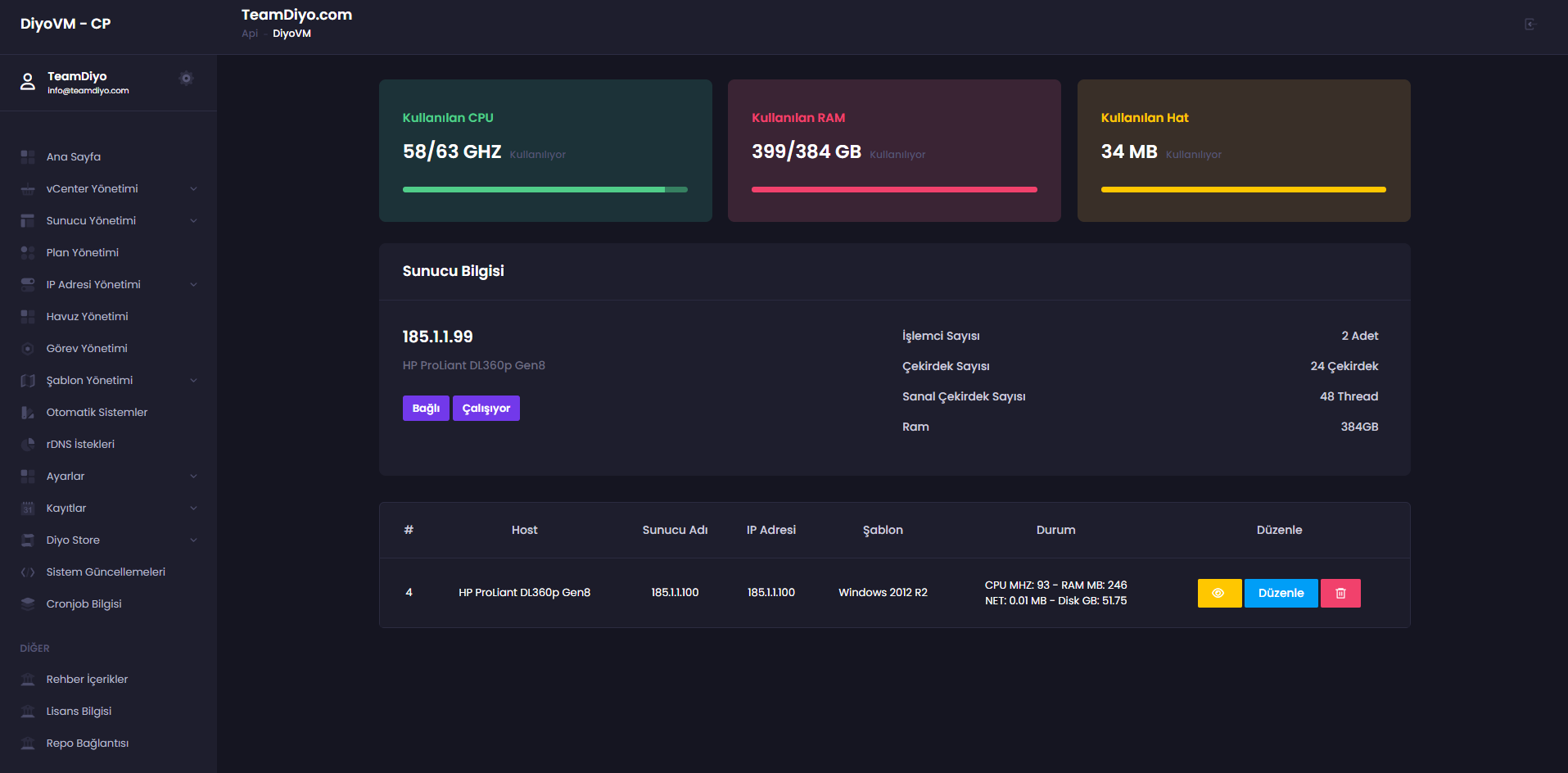Click the Çalışıyor status badge

[x=486, y=408]
